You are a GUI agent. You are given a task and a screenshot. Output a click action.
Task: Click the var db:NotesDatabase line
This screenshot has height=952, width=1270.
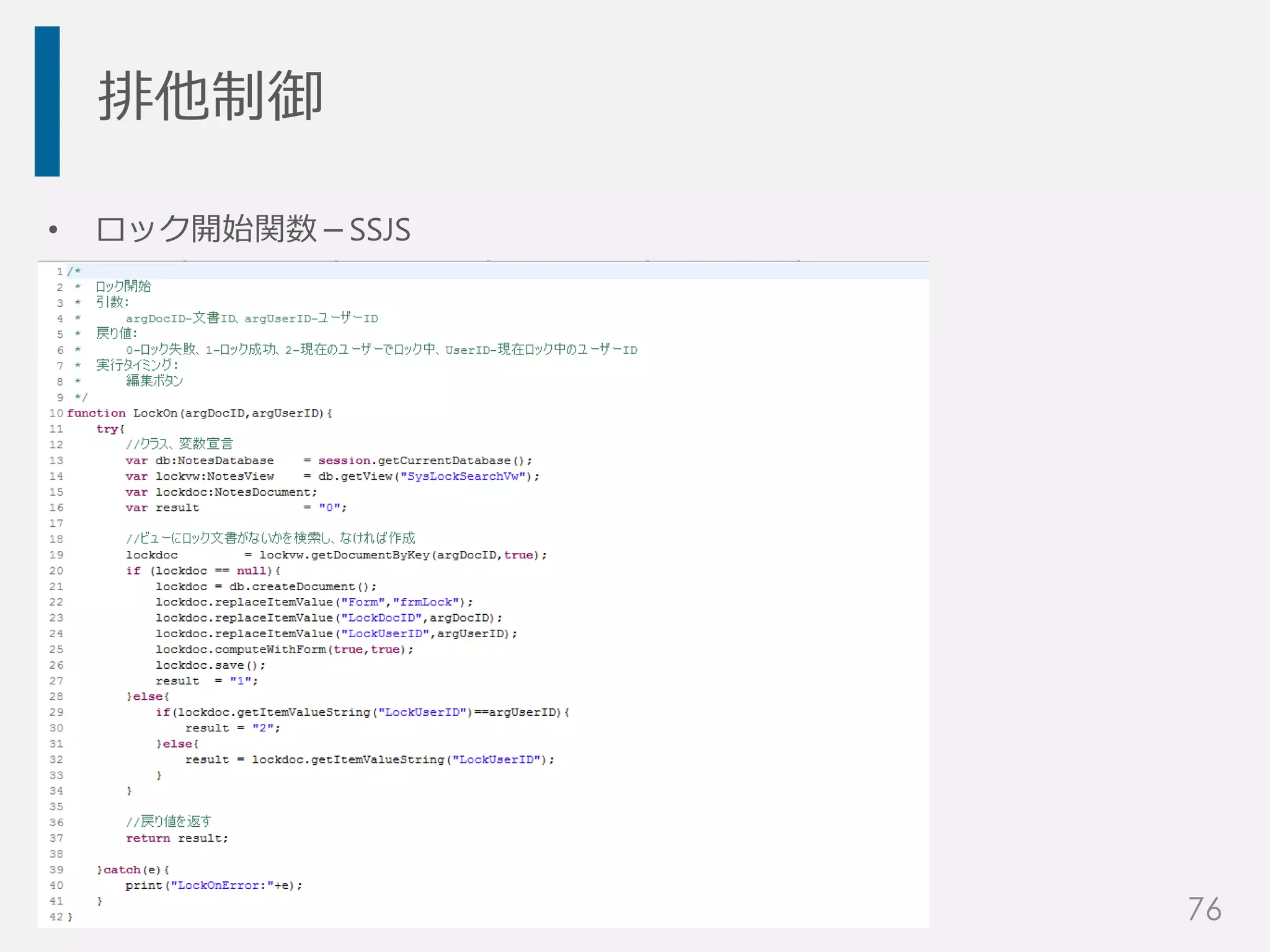coord(329,461)
